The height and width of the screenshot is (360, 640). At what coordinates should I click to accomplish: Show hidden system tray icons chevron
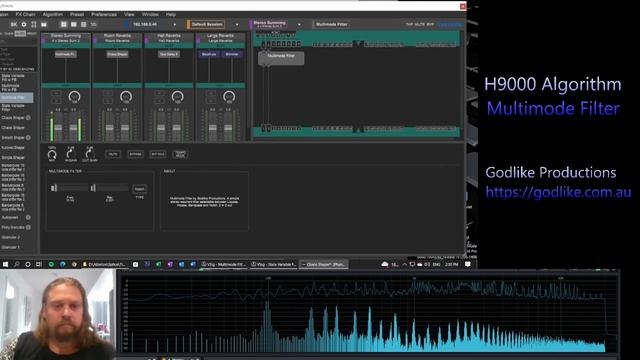pos(405,264)
